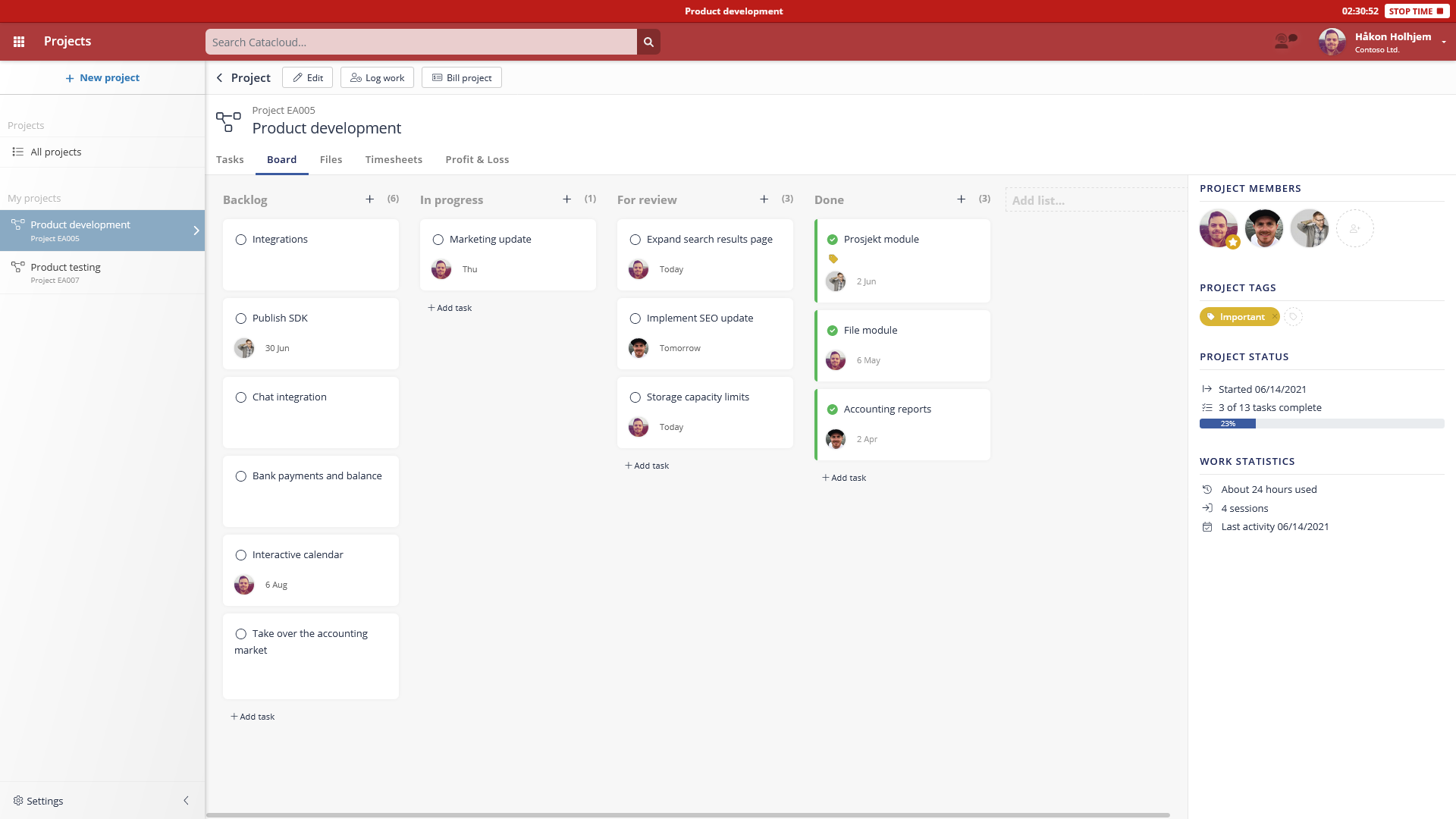Uncheck the File module completed task
This screenshot has width=1456, height=819.
pos(833,331)
